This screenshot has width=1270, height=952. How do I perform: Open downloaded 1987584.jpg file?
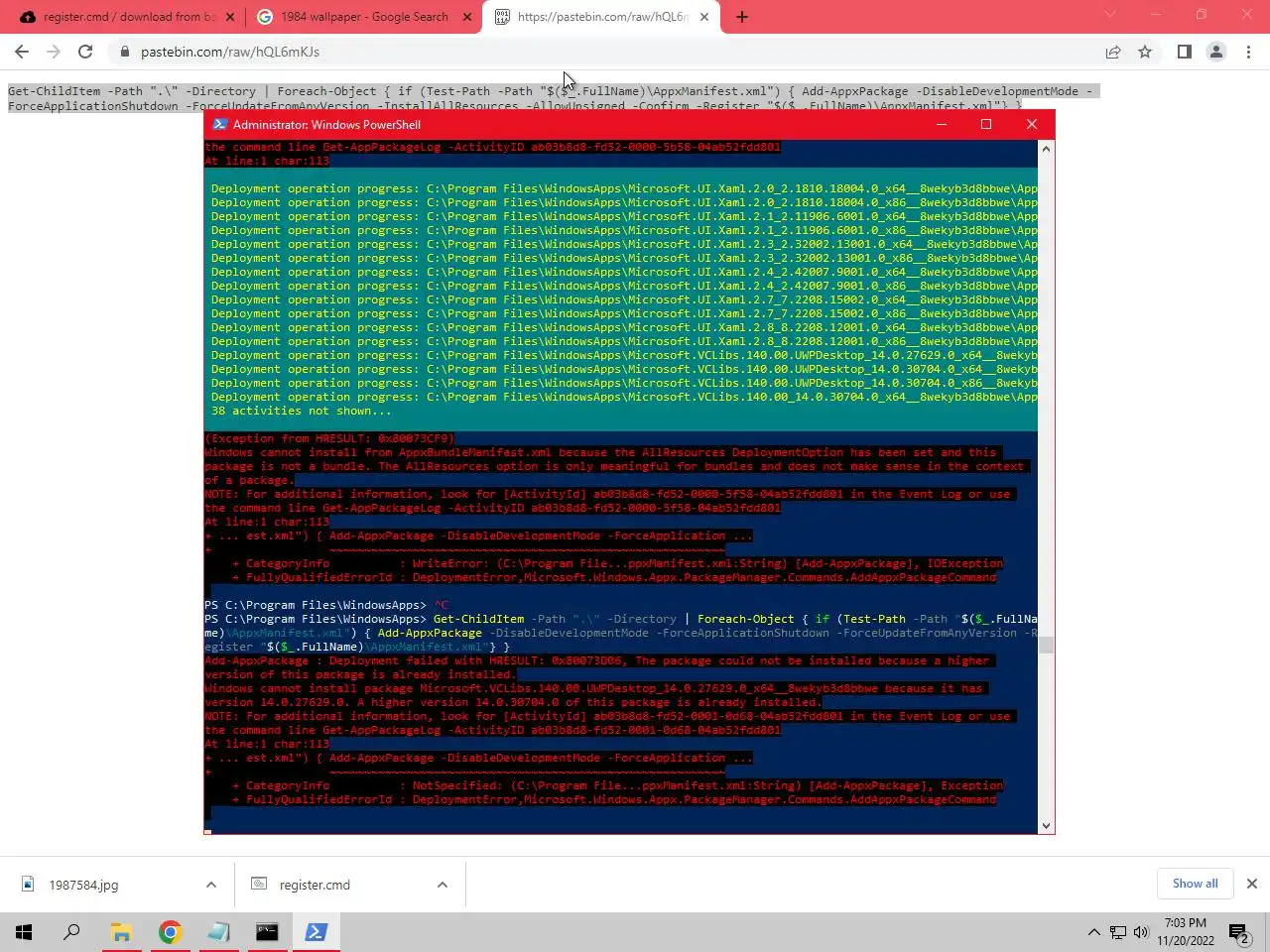tap(83, 885)
